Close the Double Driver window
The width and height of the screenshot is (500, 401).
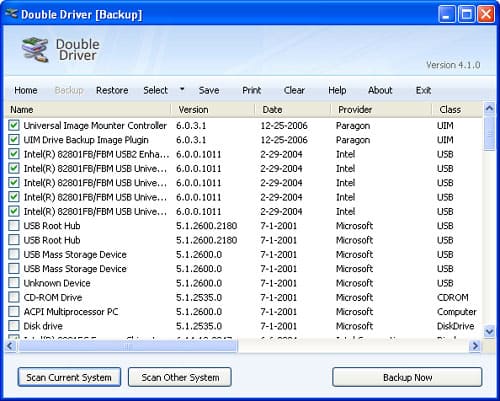[x=486, y=14]
